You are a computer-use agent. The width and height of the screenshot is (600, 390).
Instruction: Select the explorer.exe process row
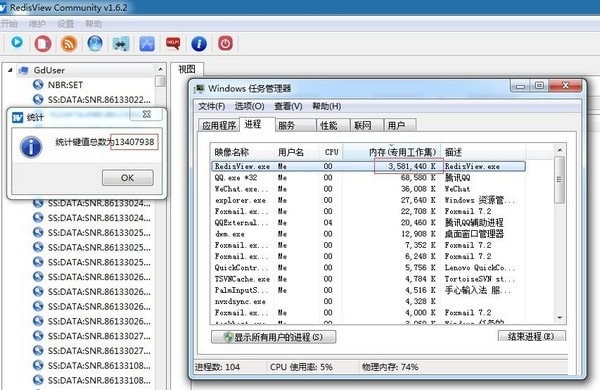(368, 200)
